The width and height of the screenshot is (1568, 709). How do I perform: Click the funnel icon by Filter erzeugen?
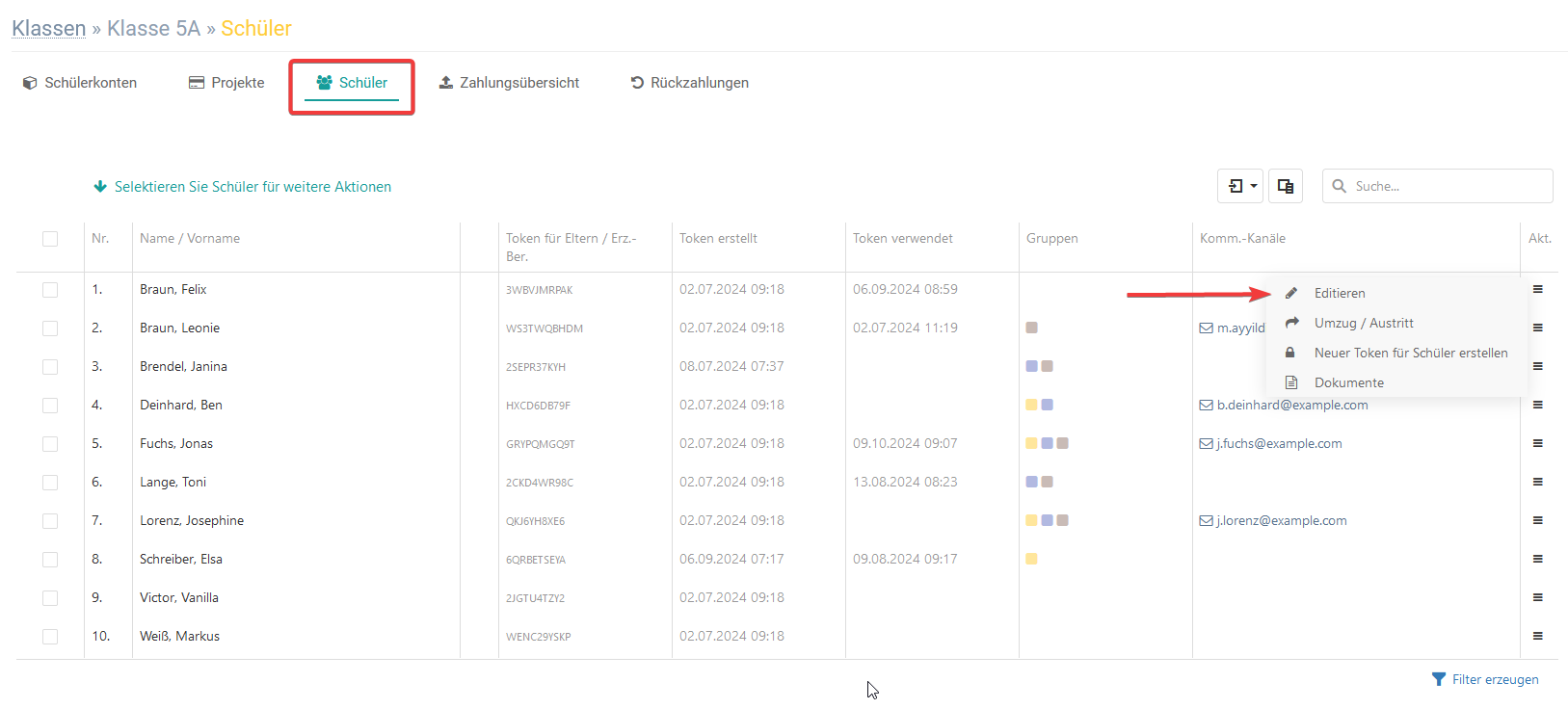coord(1439,679)
